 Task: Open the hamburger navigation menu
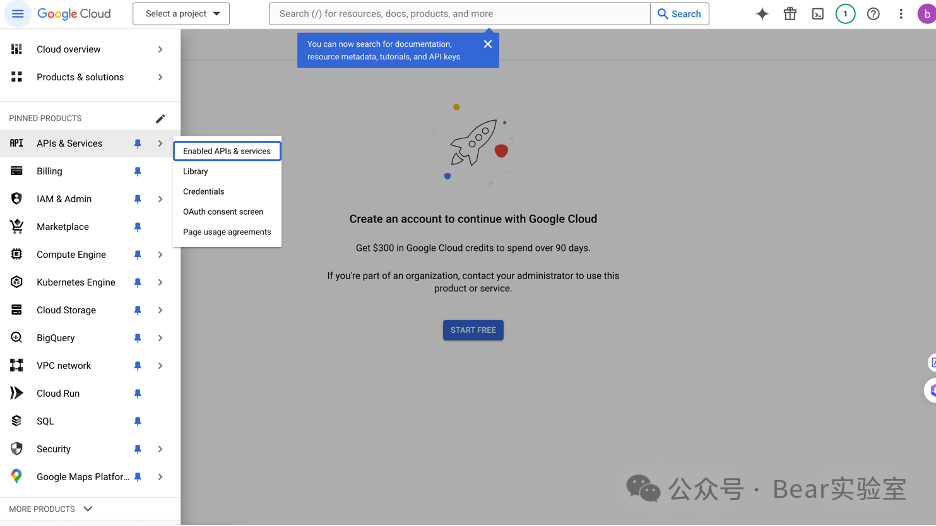pyautogui.click(x=17, y=14)
